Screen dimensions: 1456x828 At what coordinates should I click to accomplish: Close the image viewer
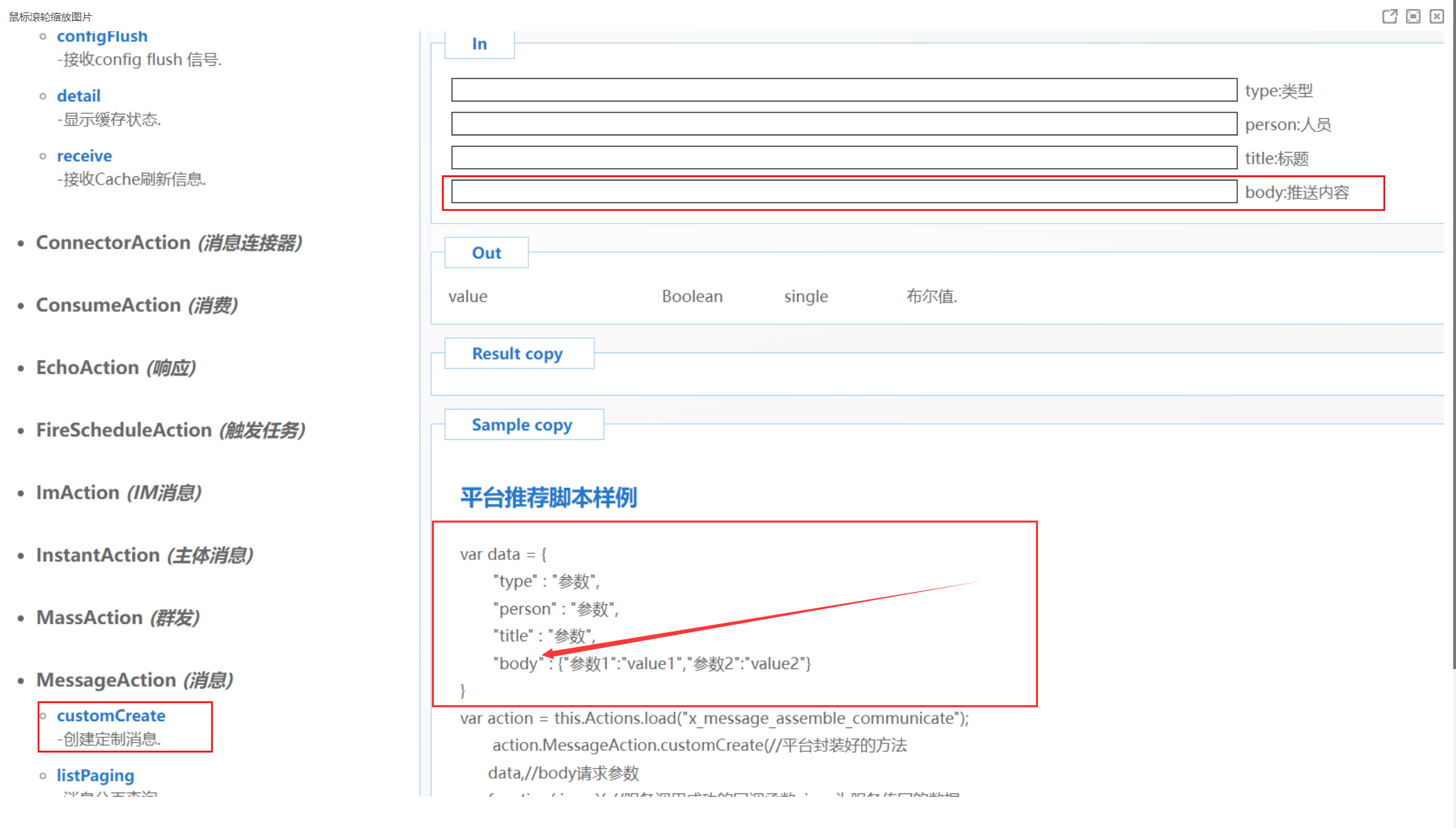point(1437,16)
